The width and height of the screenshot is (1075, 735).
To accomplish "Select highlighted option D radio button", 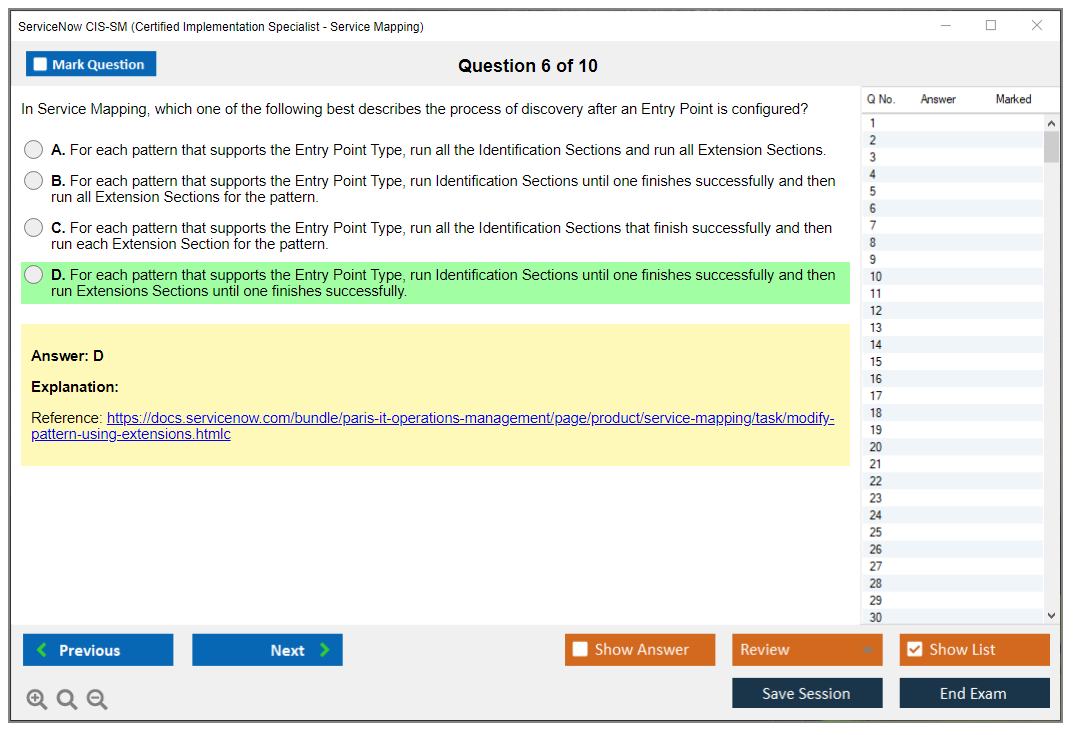I will click(34, 275).
